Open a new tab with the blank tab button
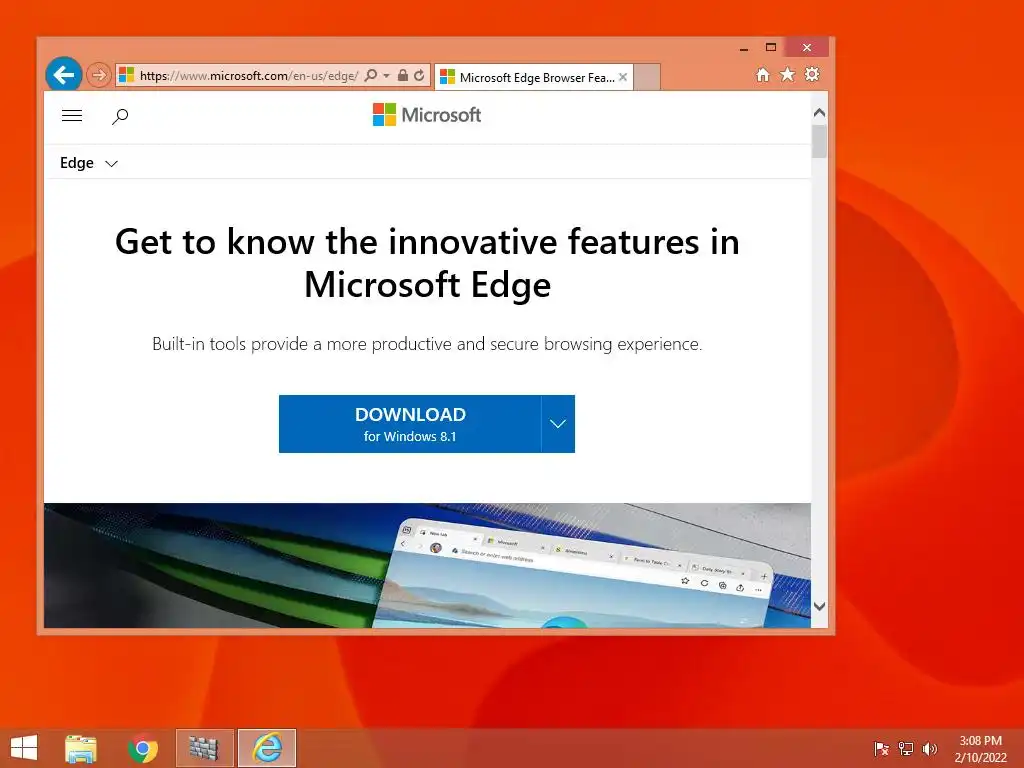The width and height of the screenshot is (1024, 768). [x=647, y=77]
